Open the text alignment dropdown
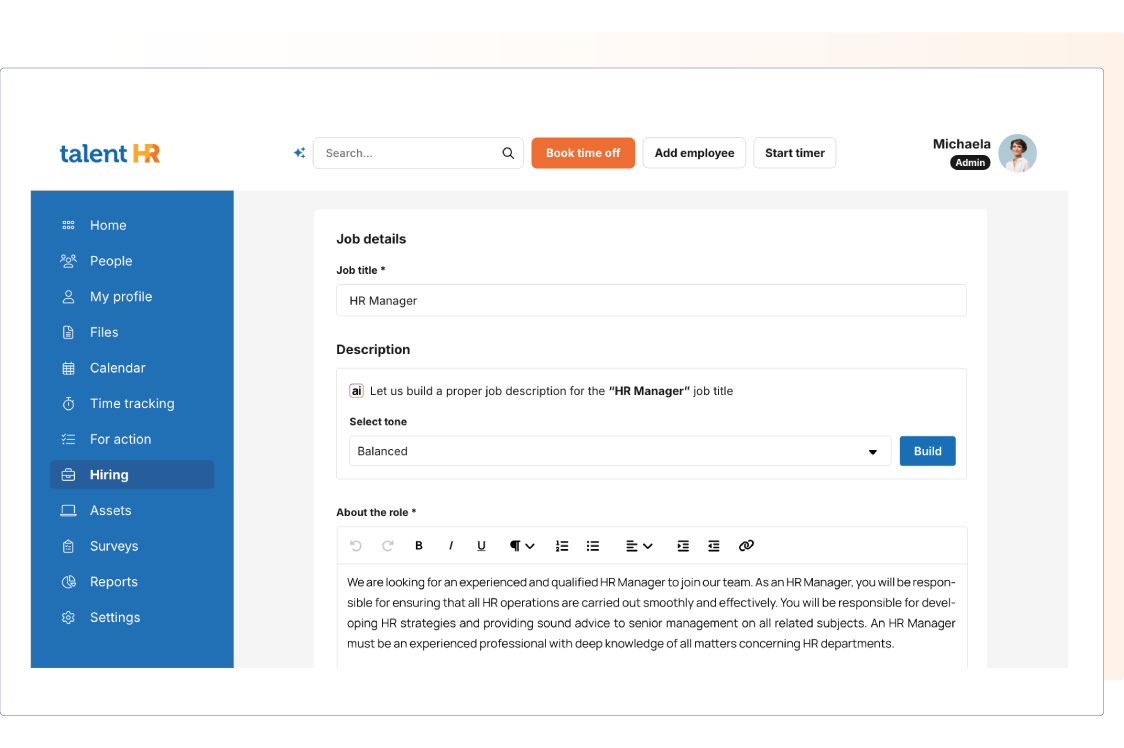 [639, 546]
